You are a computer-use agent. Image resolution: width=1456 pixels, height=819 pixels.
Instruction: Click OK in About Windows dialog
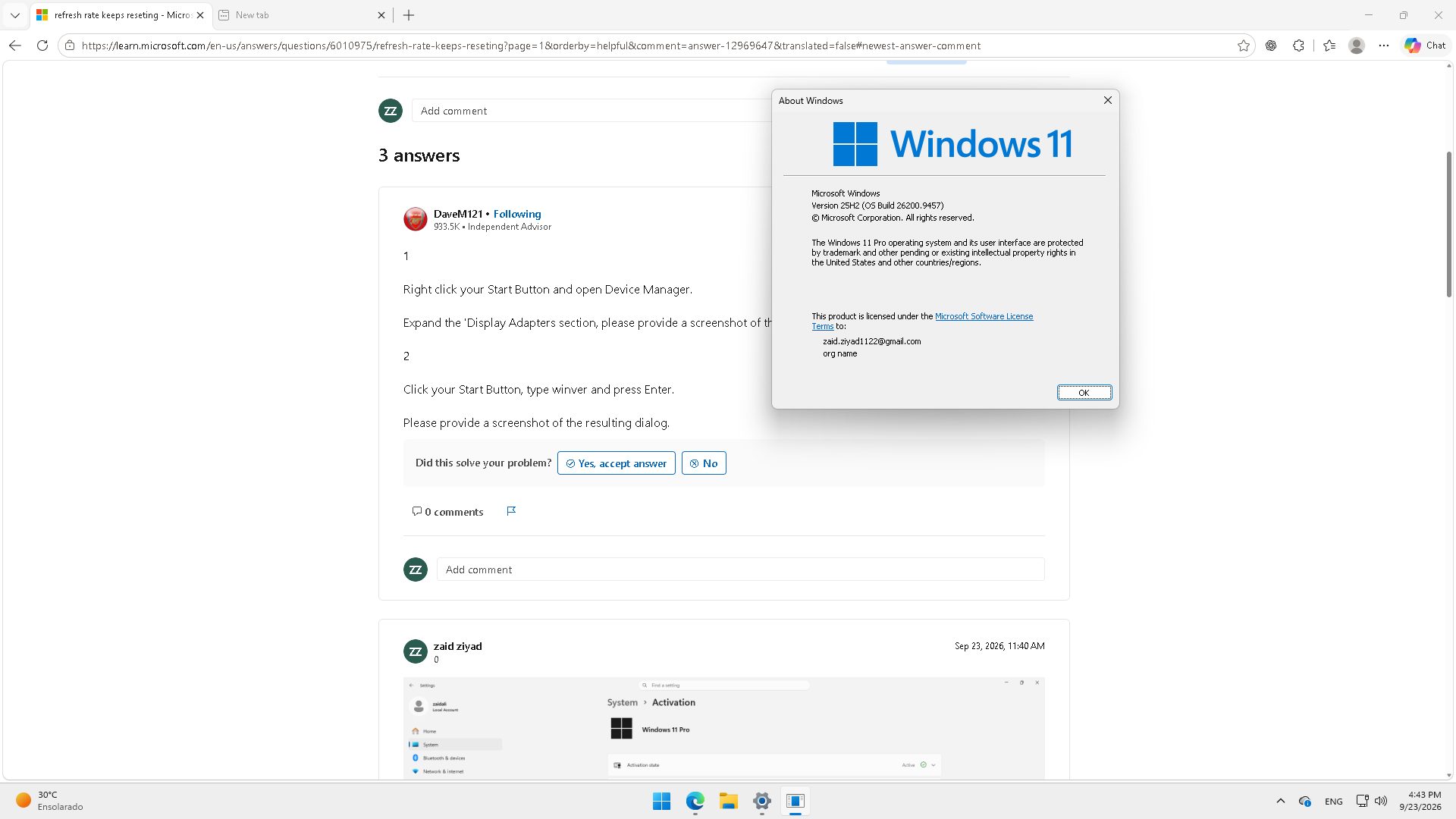click(x=1084, y=392)
